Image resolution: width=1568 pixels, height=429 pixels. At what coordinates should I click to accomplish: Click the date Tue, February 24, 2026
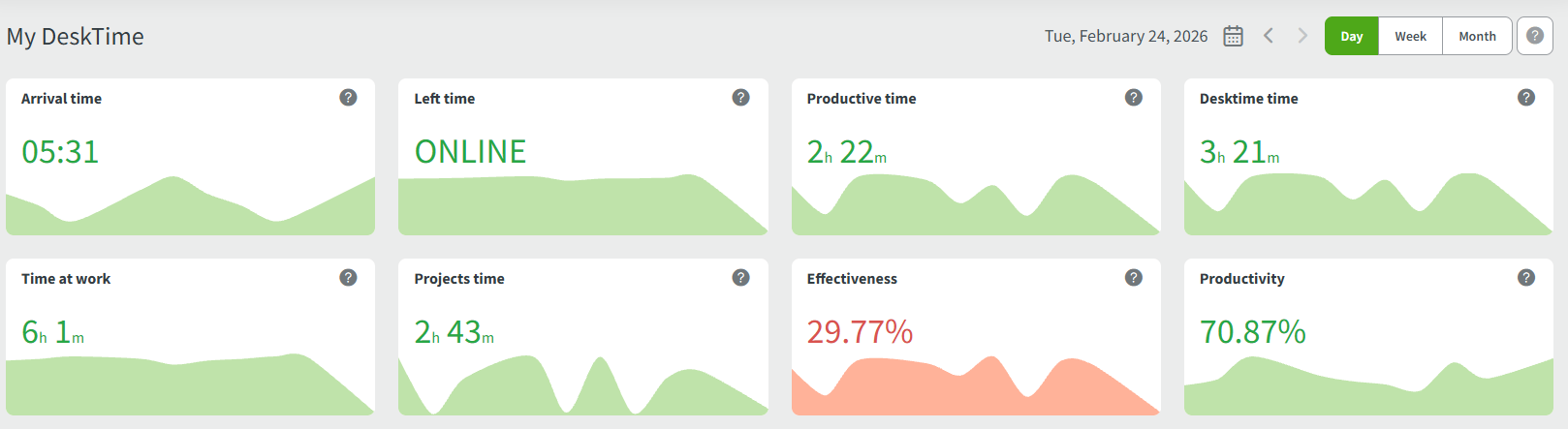[x=1126, y=36]
